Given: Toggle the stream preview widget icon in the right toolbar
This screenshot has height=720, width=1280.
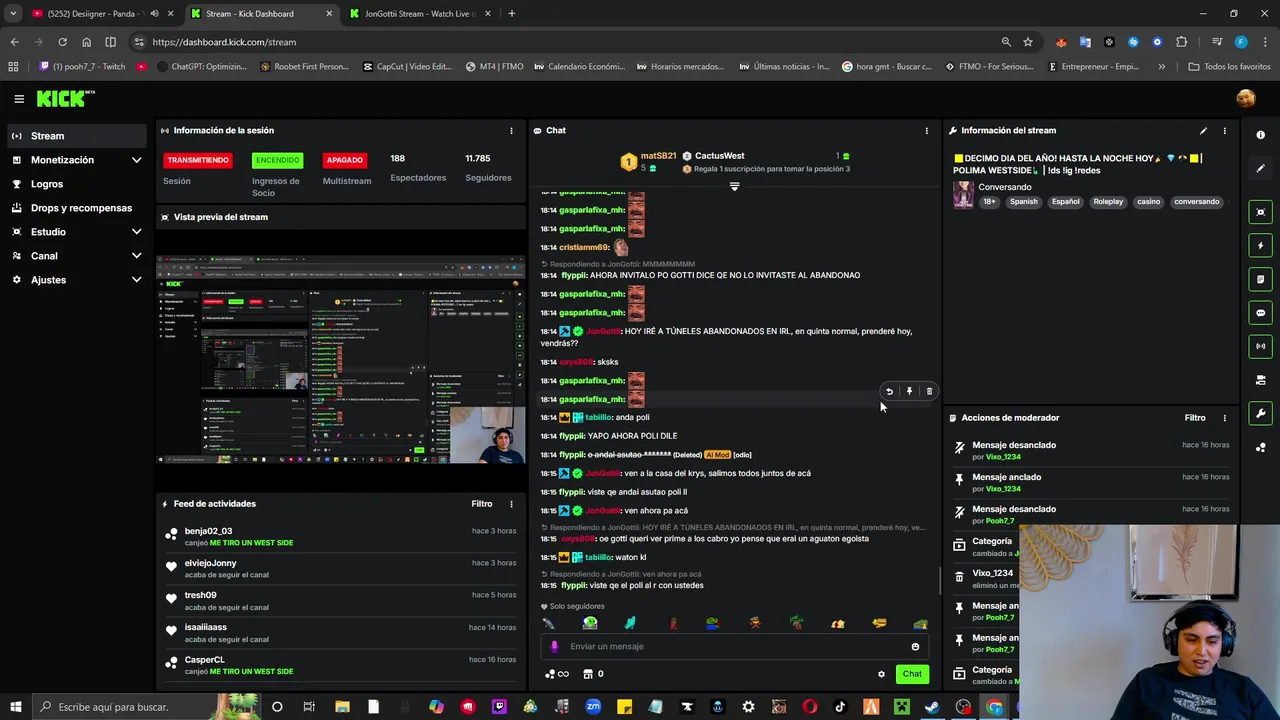Looking at the screenshot, I should click(1260, 212).
